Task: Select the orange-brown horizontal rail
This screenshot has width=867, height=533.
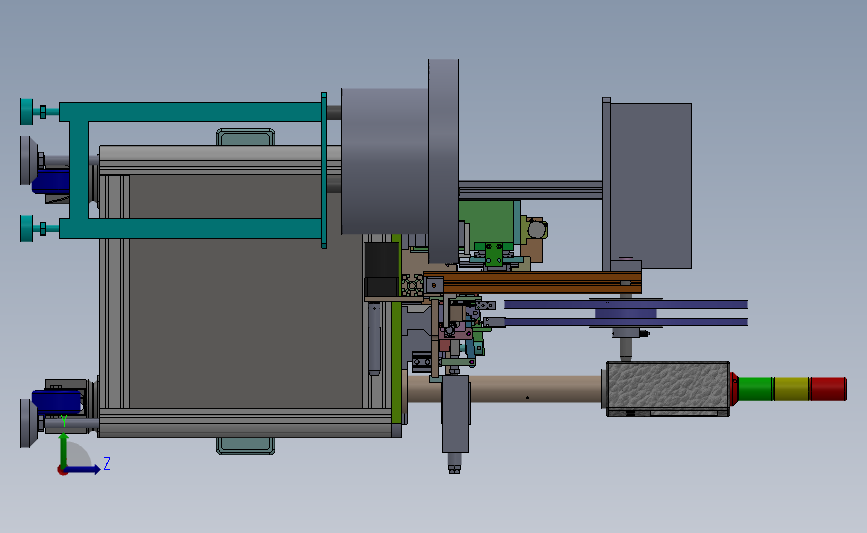Action: (532, 282)
